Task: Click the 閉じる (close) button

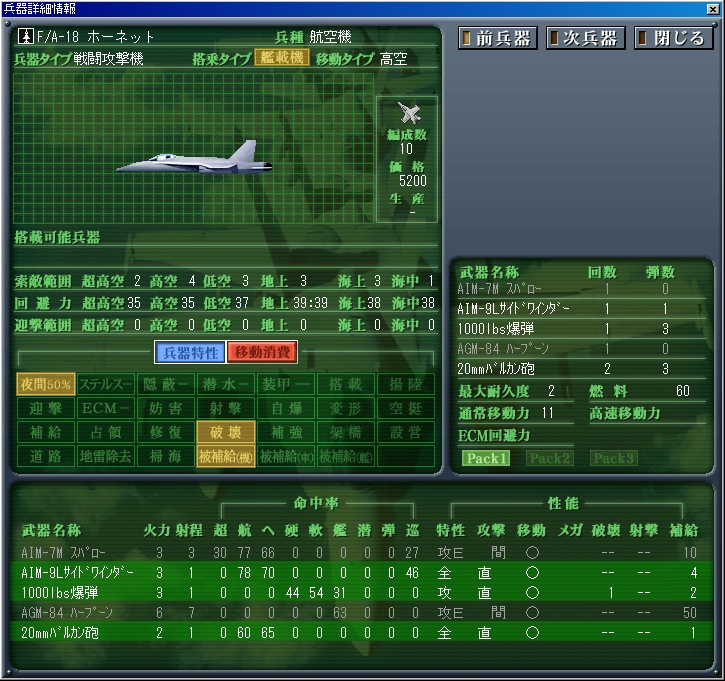Action: [x=673, y=38]
